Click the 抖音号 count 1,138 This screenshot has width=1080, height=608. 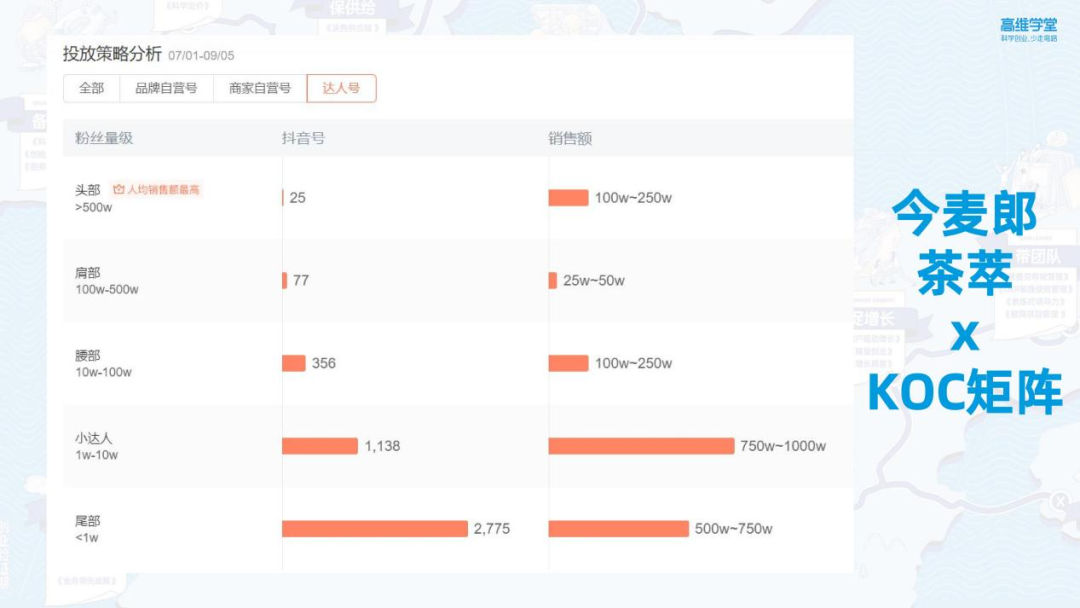click(x=382, y=446)
